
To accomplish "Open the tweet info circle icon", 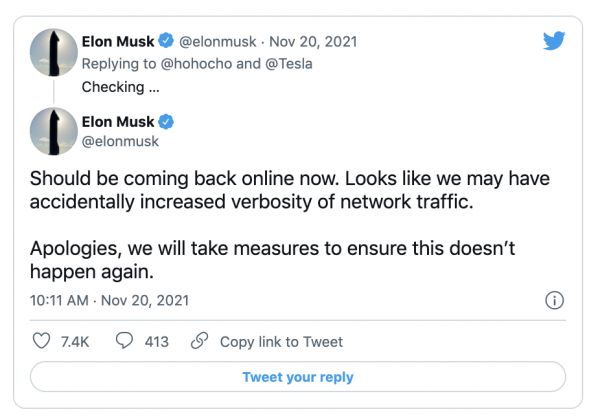I will [x=554, y=300].
